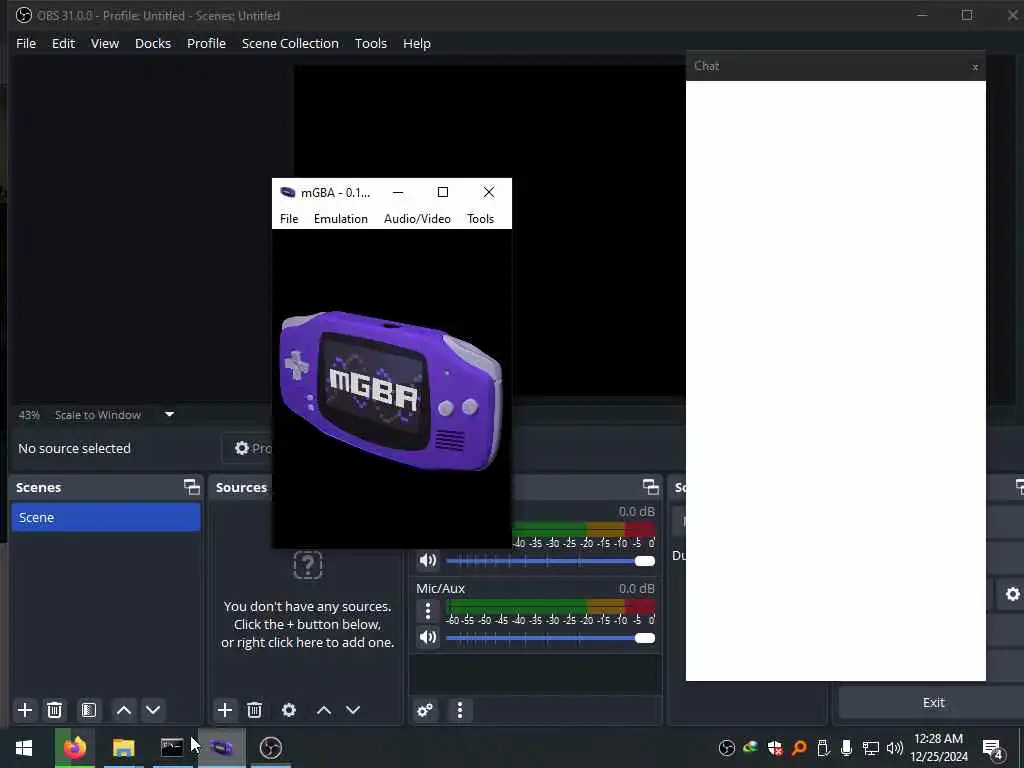Open the mGBA Audio/Video menu
Screen dimensions: 1024x768
417,219
